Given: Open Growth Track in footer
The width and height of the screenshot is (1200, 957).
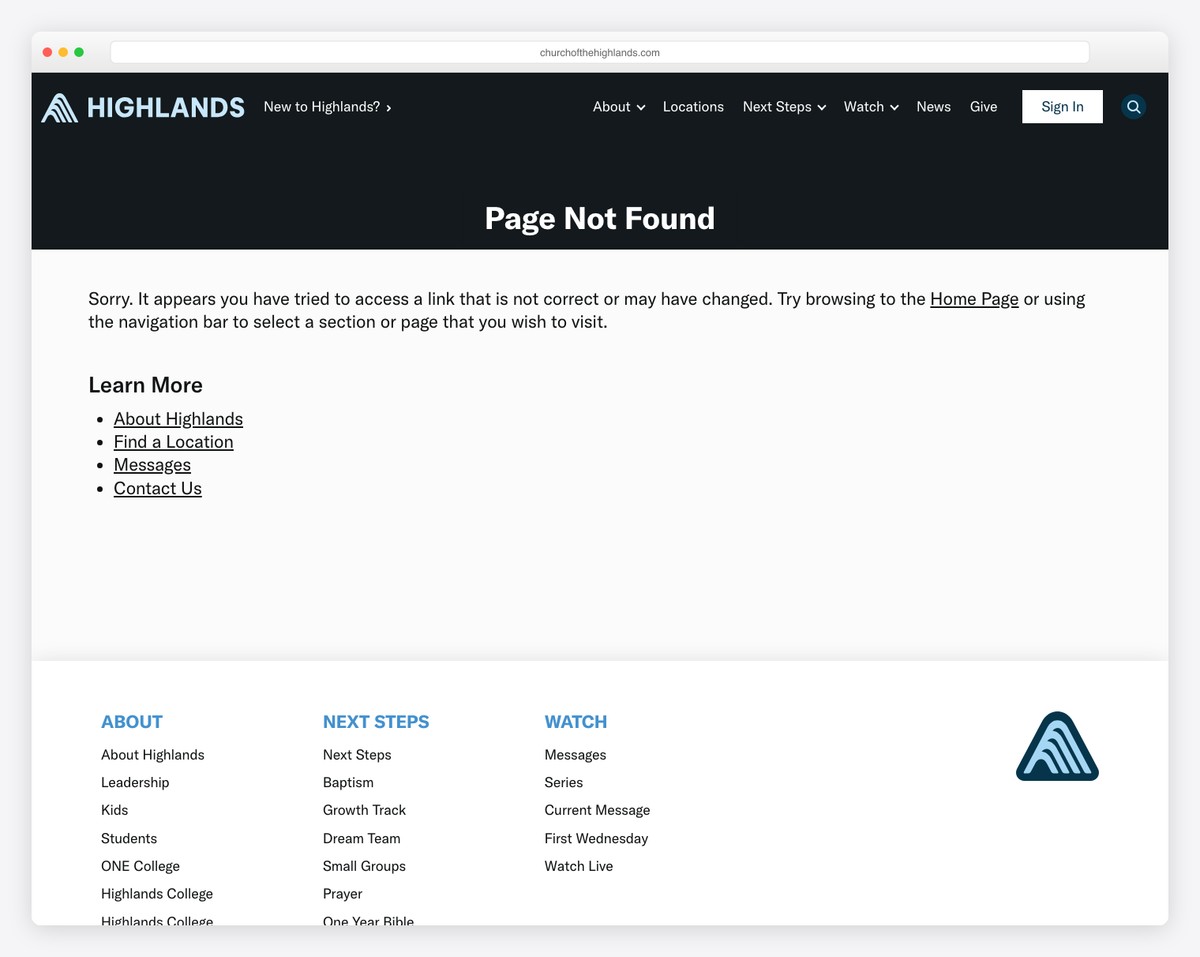Looking at the screenshot, I should tap(364, 810).
